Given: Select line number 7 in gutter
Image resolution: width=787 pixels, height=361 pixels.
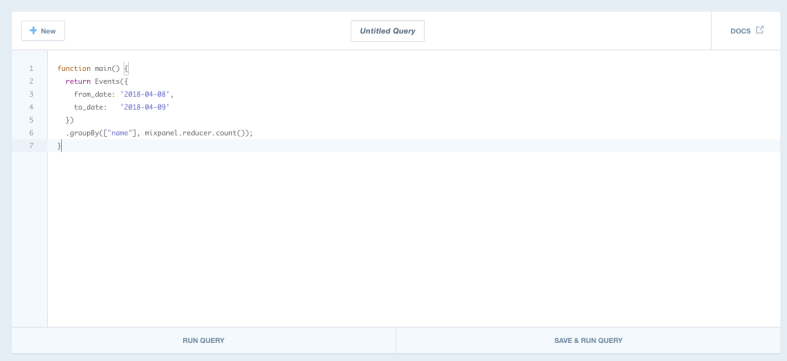Looking at the screenshot, I should click(31, 146).
